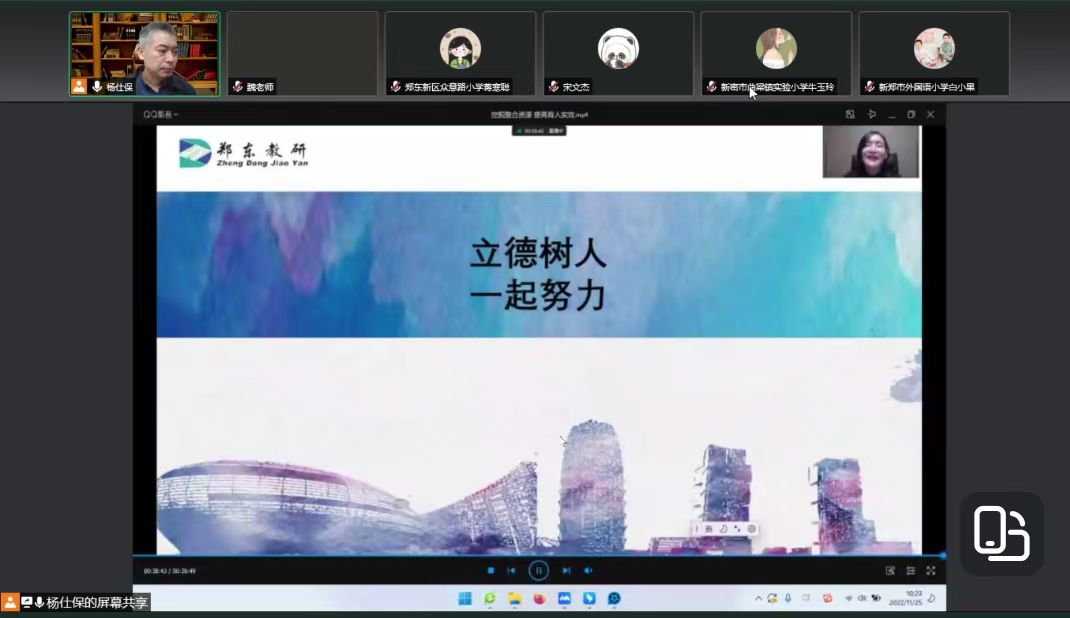Open the player playlist icon
The width and height of the screenshot is (1070, 618).
[910, 570]
